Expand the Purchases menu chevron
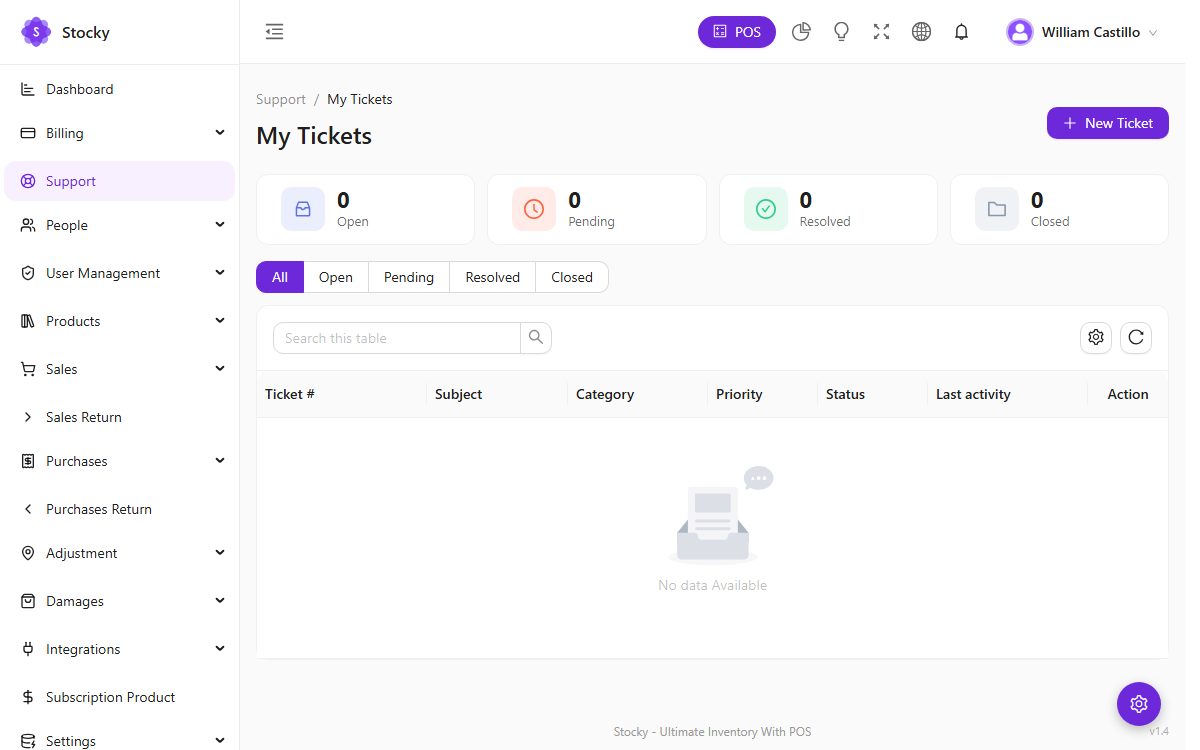This screenshot has width=1200, height=750. point(220,460)
